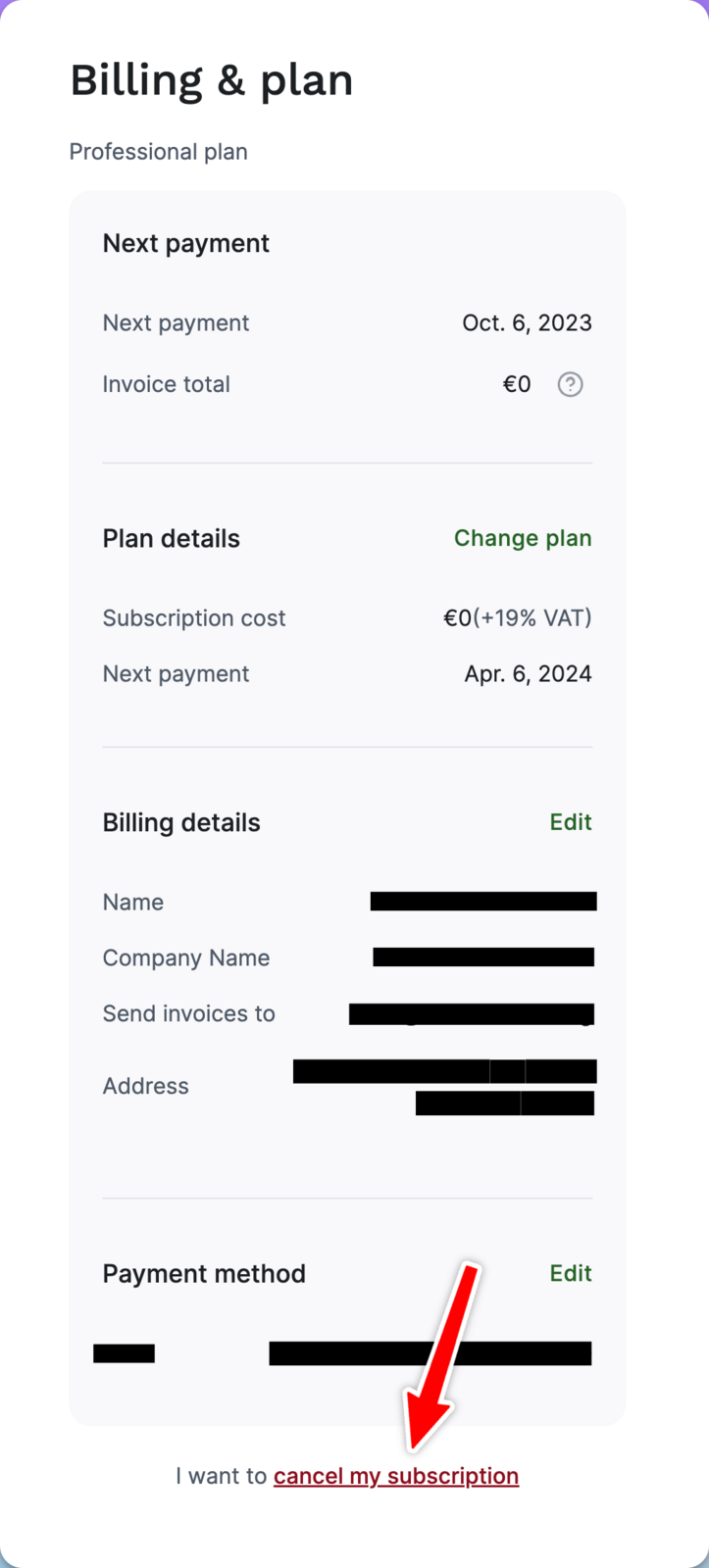The image size is (709, 1568).
Task: Click the Apr. 6, 2024 payment date
Action: click(x=528, y=674)
